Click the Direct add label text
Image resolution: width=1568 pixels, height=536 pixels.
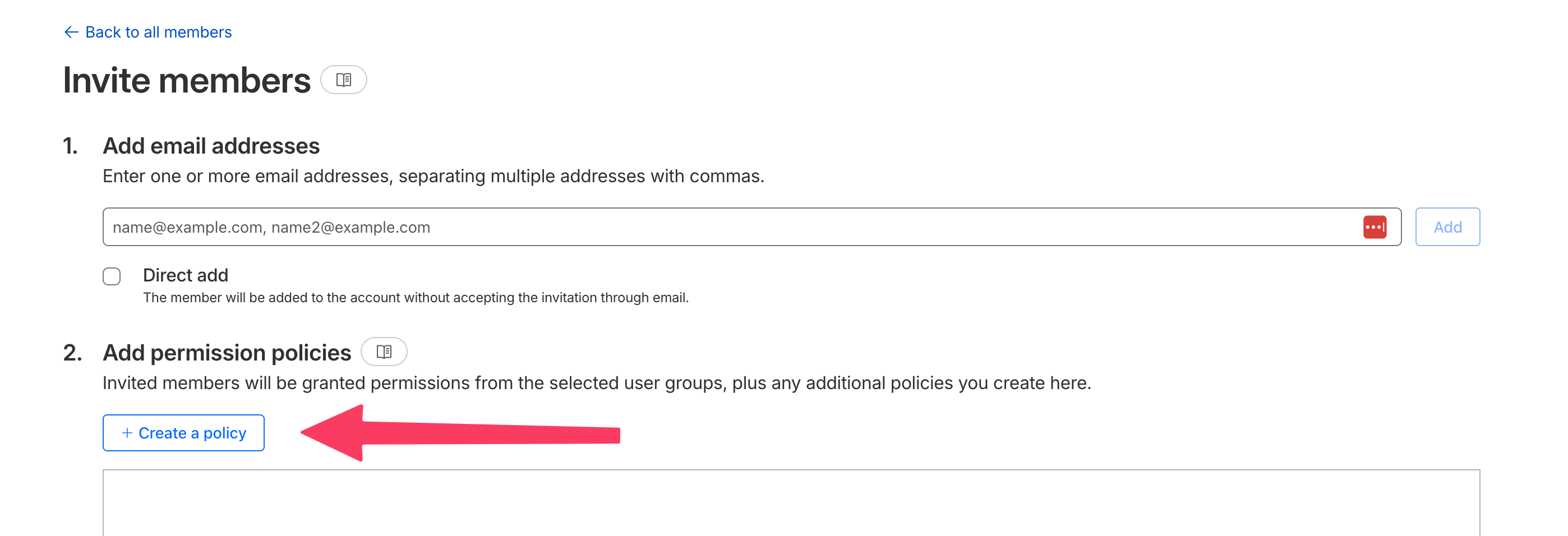tap(186, 275)
